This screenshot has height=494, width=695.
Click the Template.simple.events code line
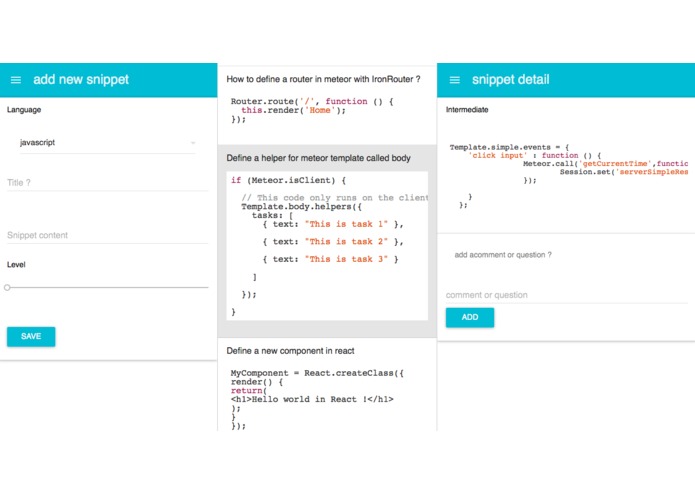tap(509, 147)
